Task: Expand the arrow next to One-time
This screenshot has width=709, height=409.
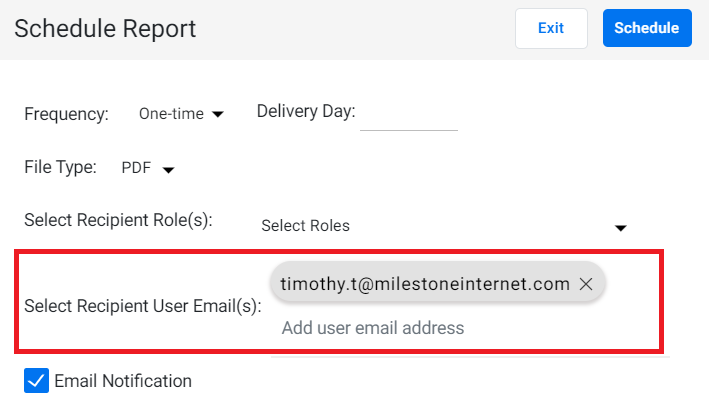Action: tap(217, 114)
